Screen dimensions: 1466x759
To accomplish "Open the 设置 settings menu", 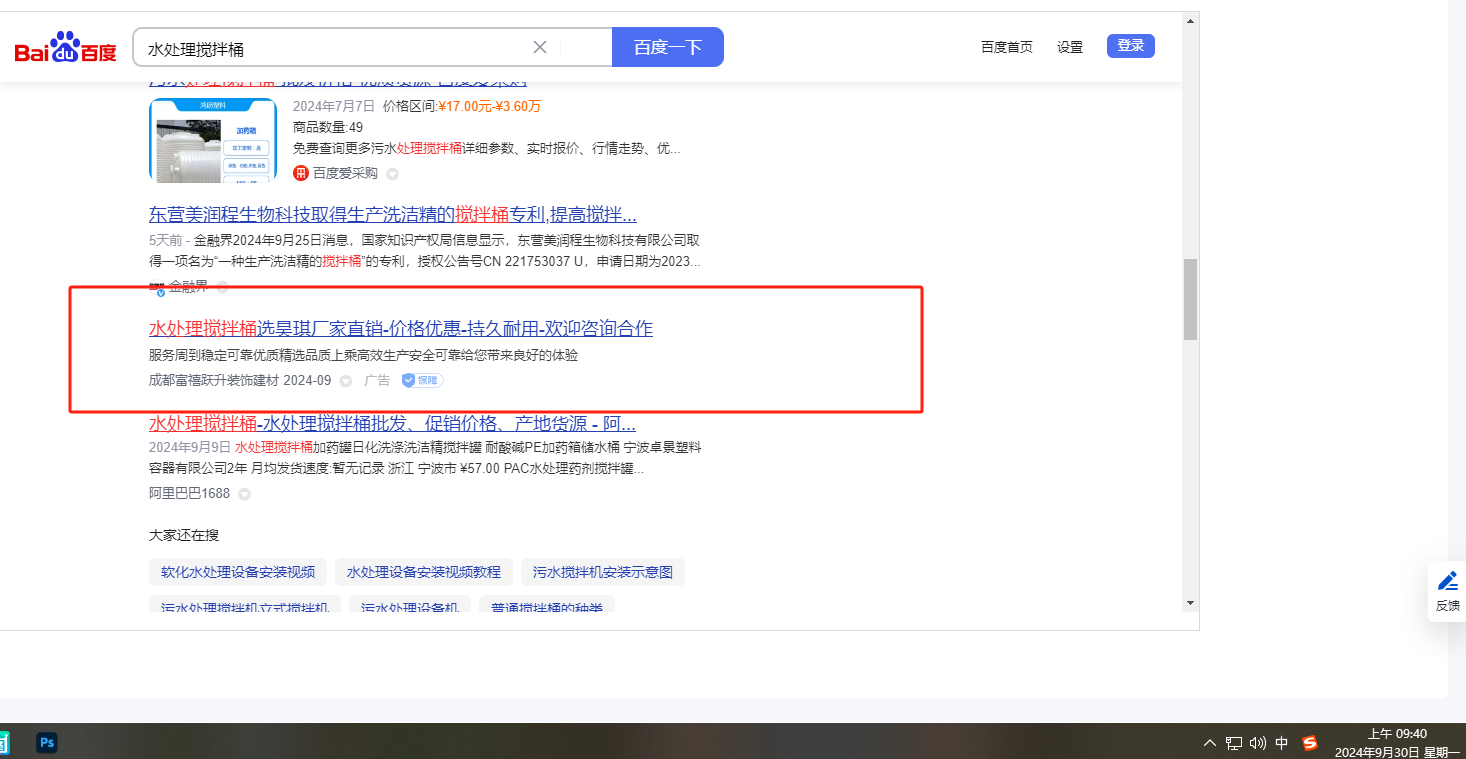I will 1070,47.
